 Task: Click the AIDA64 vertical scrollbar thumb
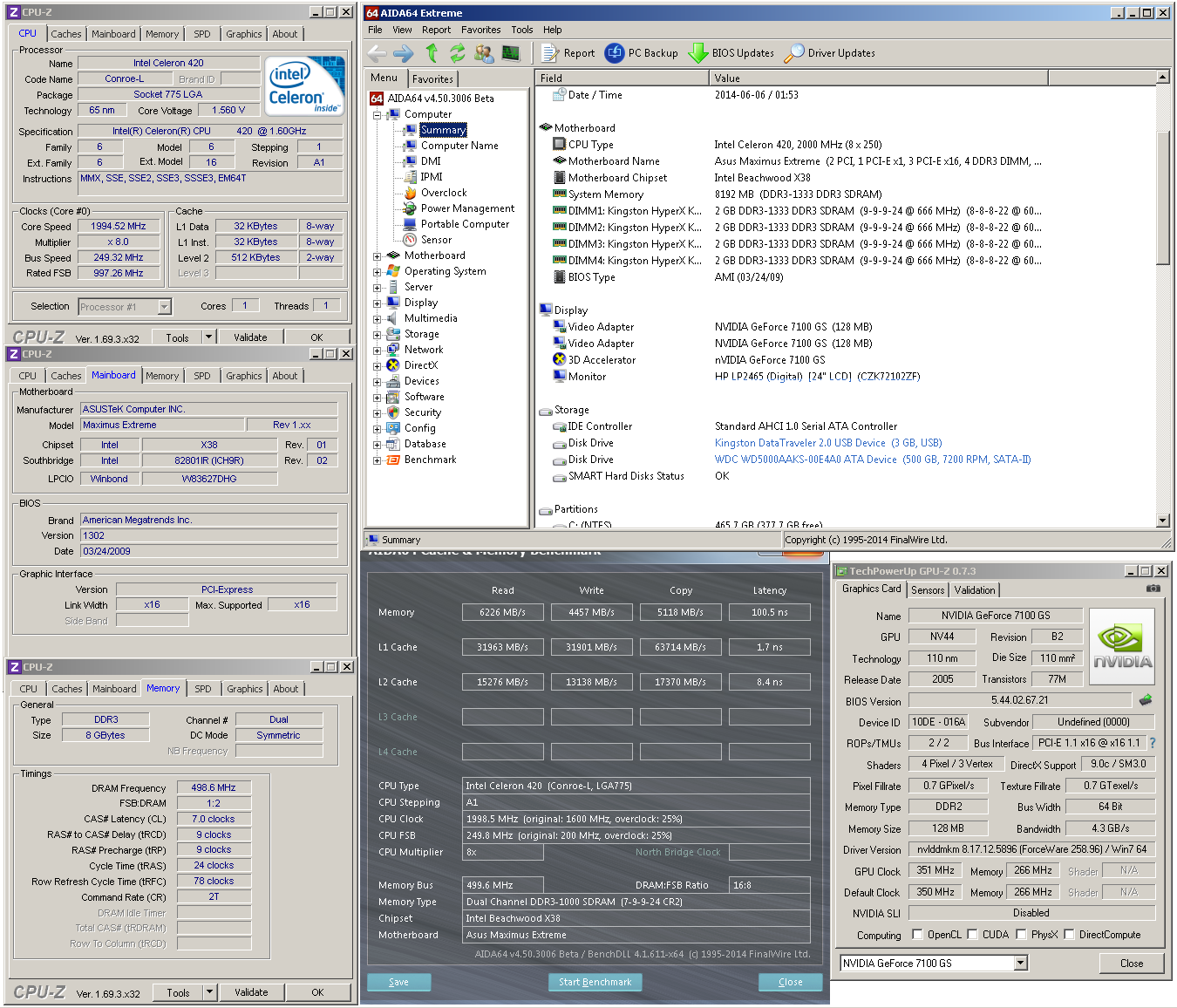pyautogui.click(x=1163, y=197)
